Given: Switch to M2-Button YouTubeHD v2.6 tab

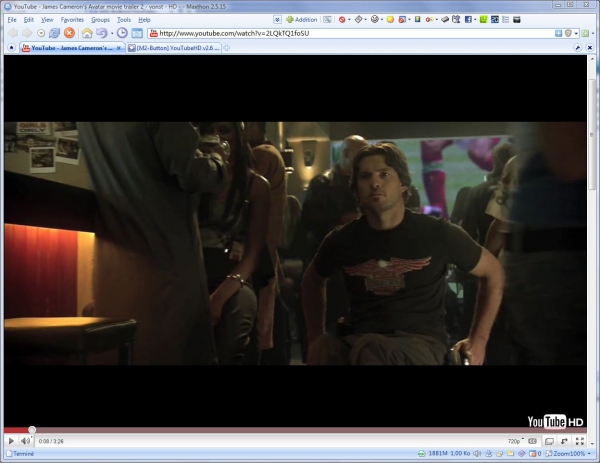Looking at the screenshot, I should (174, 48).
